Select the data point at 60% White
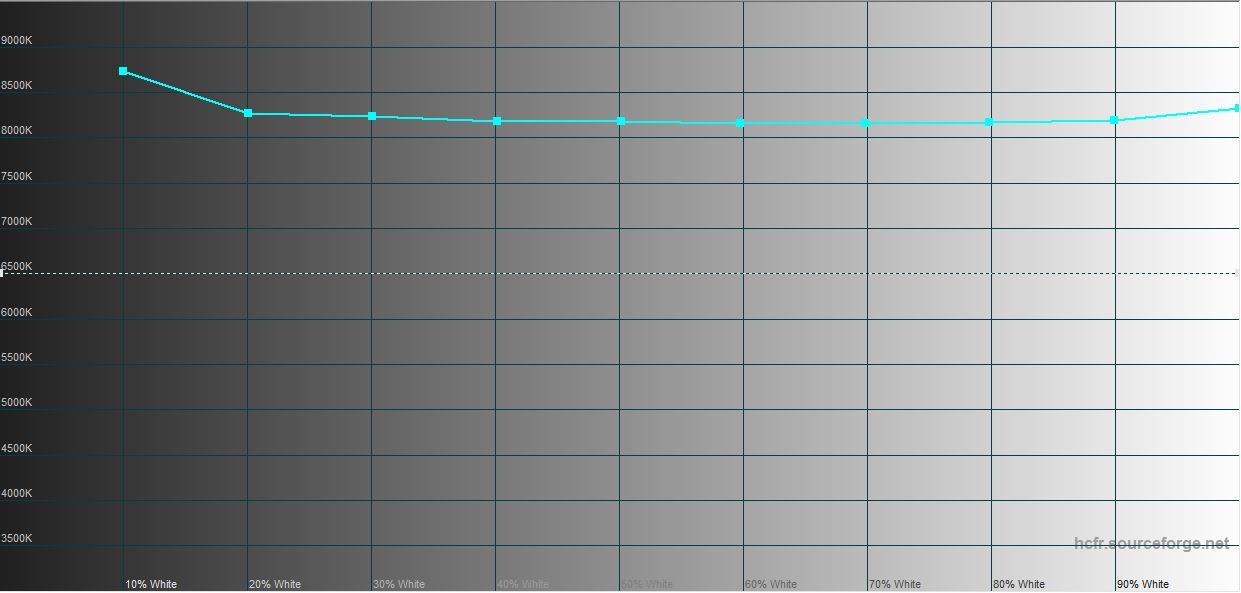Image resolution: width=1241 pixels, height=593 pixels. pyautogui.click(x=740, y=123)
